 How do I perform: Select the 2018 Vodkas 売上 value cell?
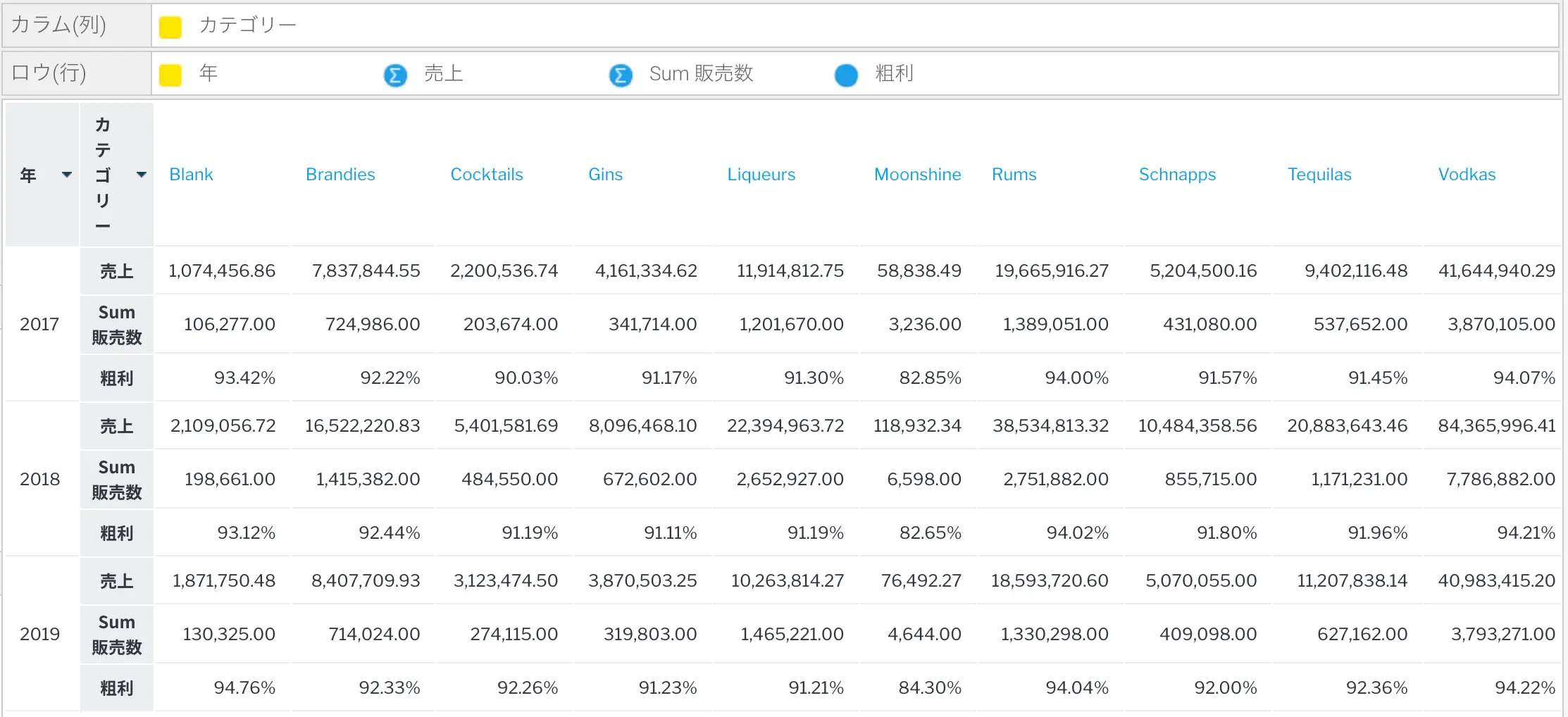1496,426
